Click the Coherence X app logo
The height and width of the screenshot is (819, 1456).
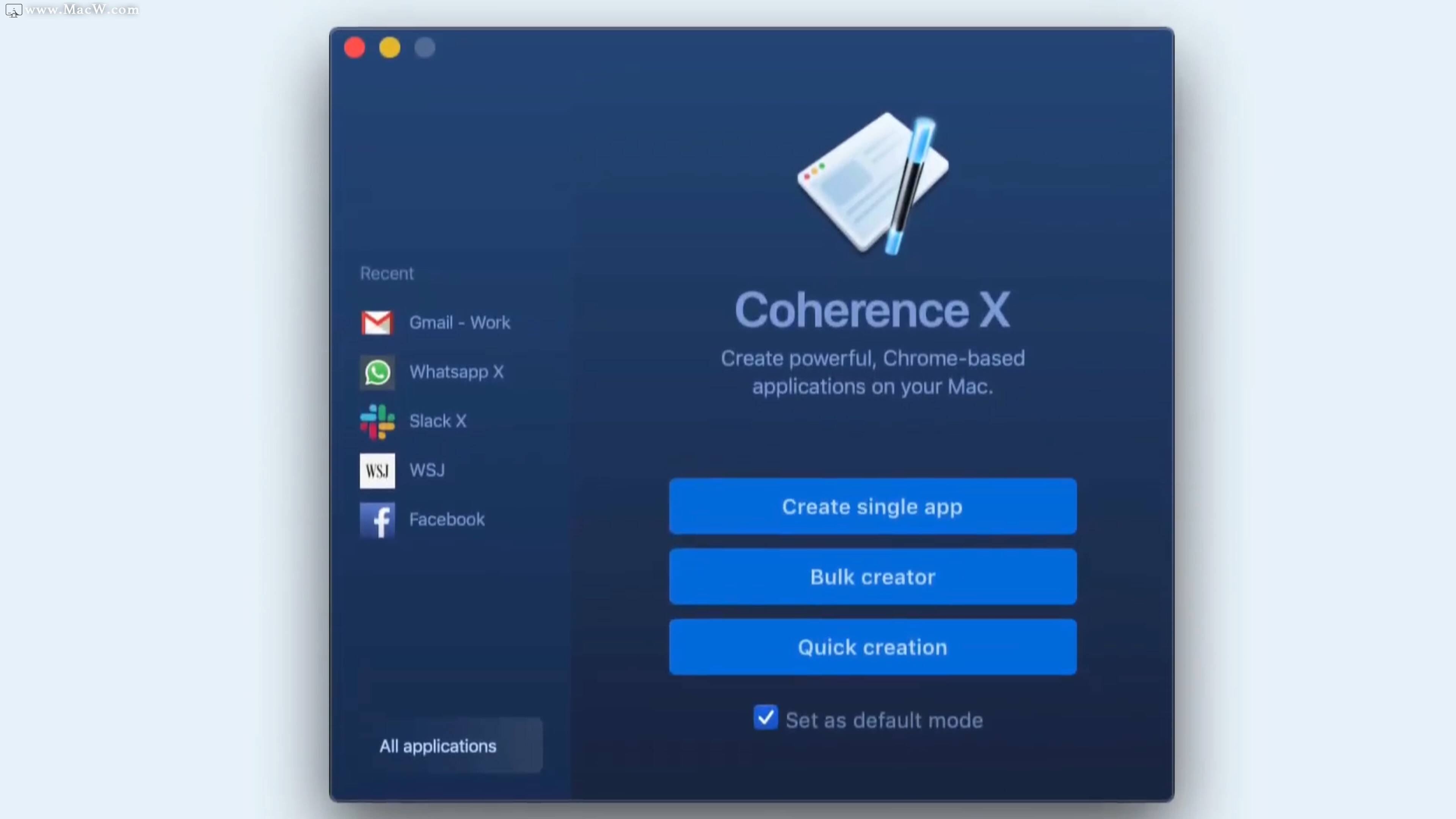(x=873, y=184)
